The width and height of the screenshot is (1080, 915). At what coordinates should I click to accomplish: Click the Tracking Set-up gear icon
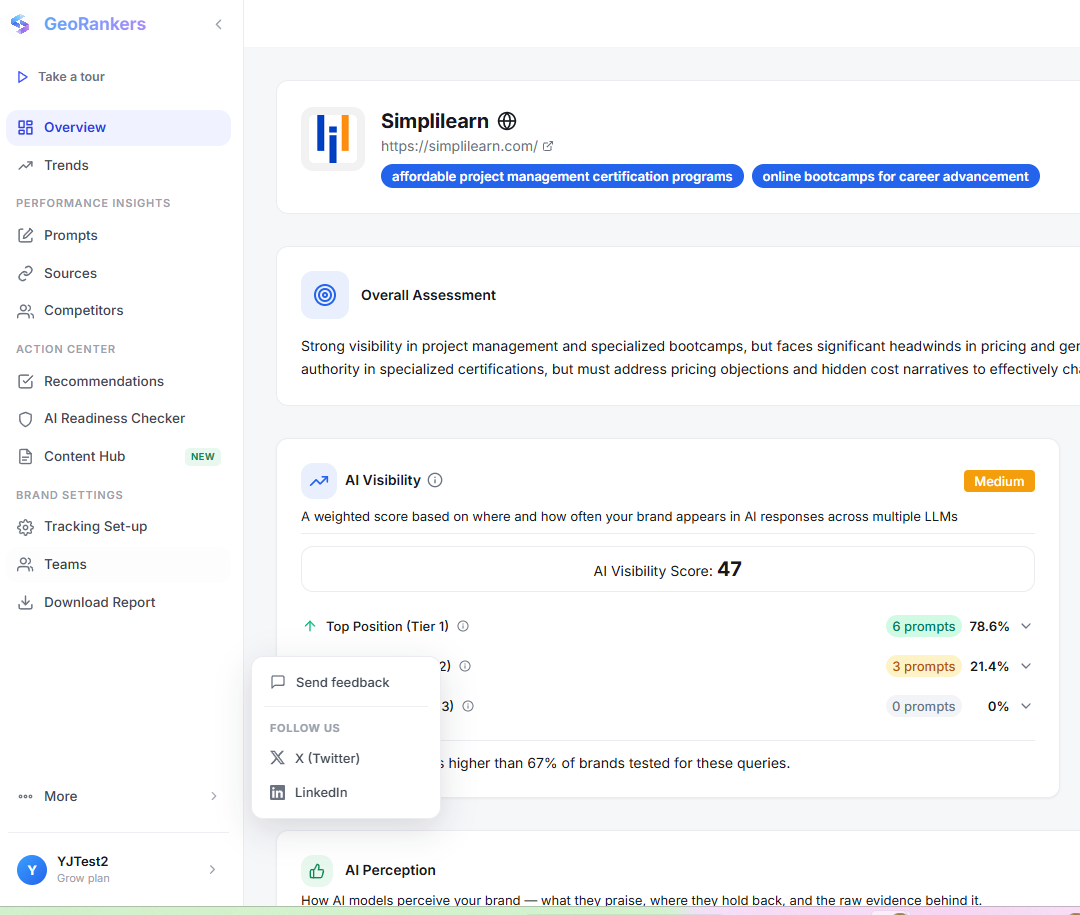click(25, 527)
